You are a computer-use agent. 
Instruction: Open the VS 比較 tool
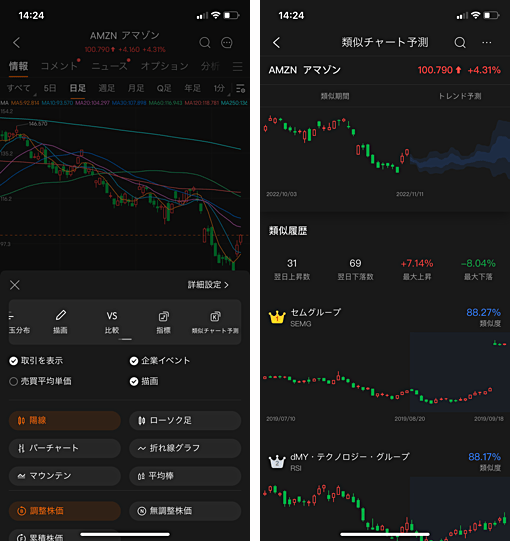[x=112, y=322]
